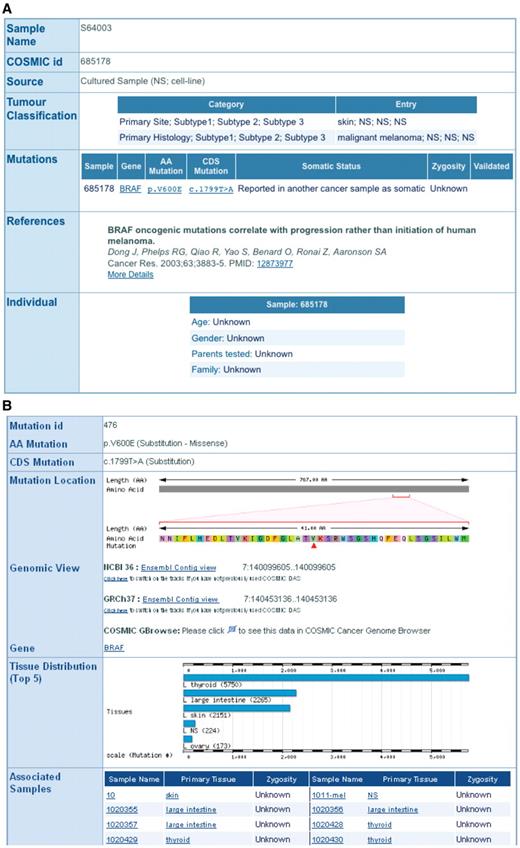Select 'Gender: Unknown' row

[297, 338]
